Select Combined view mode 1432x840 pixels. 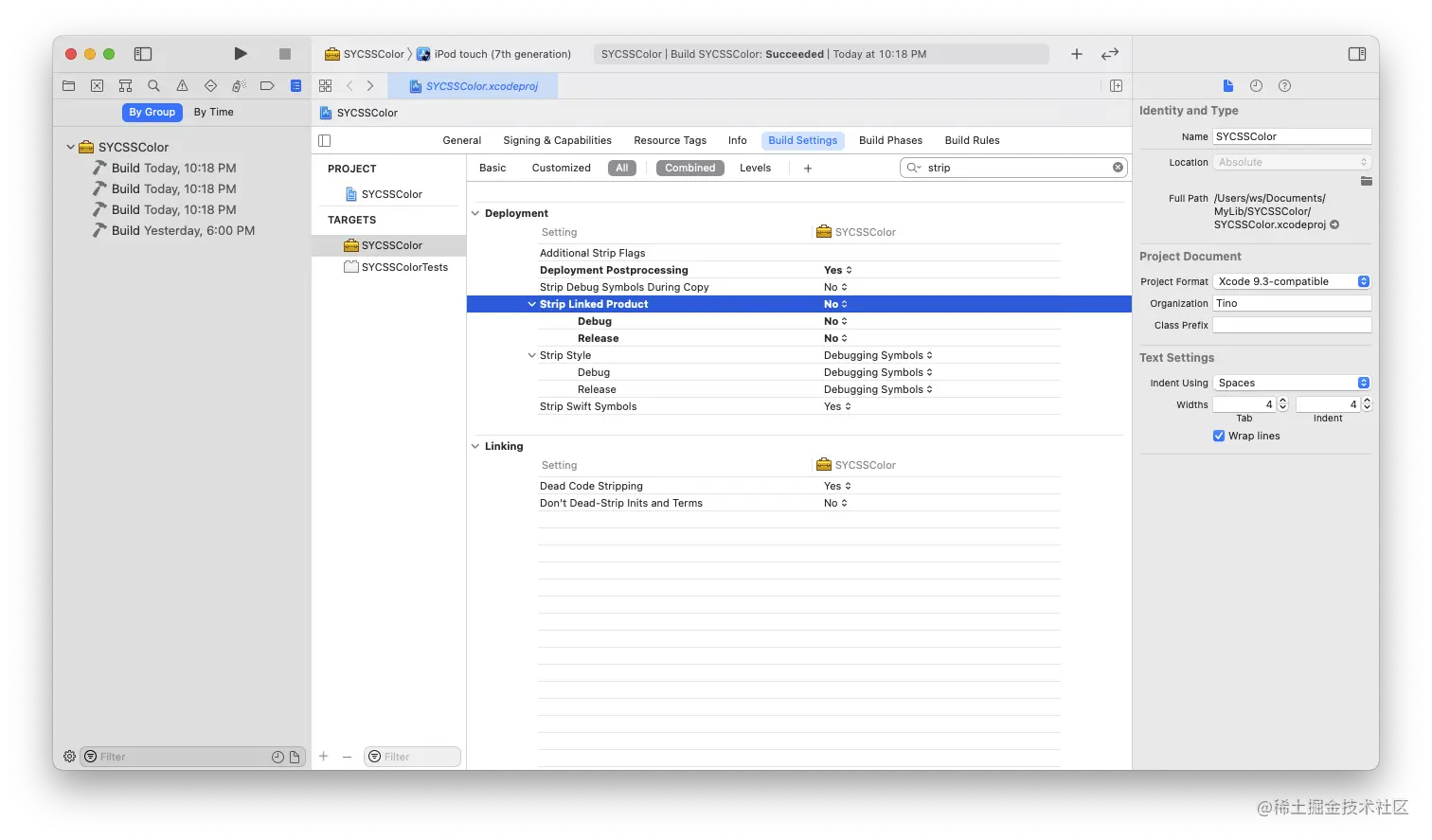(x=690, y=168)
